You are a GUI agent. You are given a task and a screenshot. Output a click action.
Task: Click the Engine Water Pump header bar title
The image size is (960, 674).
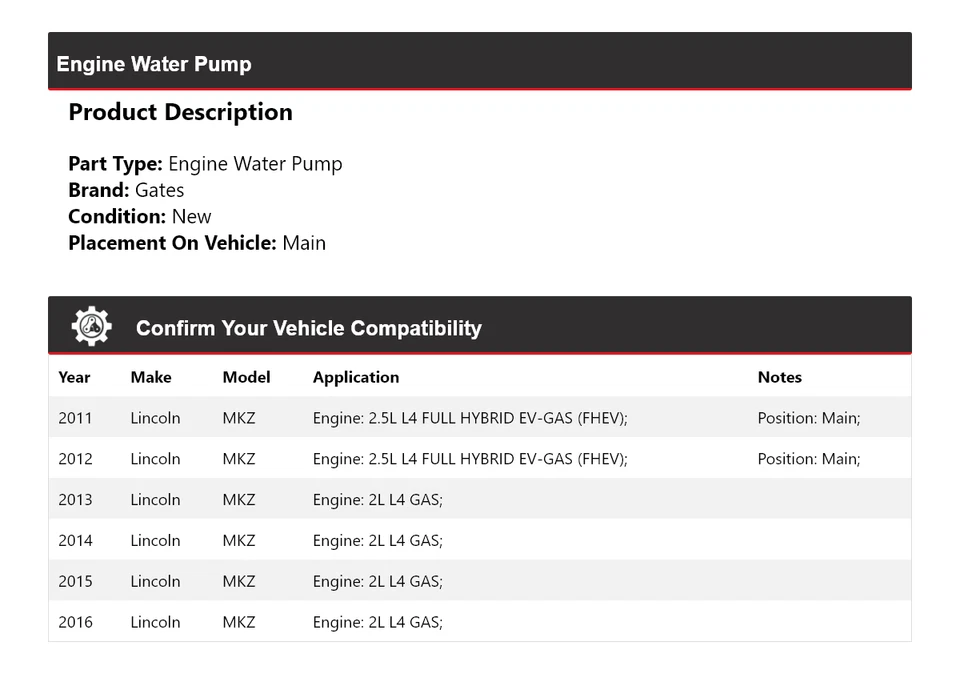tap(154, 64)
